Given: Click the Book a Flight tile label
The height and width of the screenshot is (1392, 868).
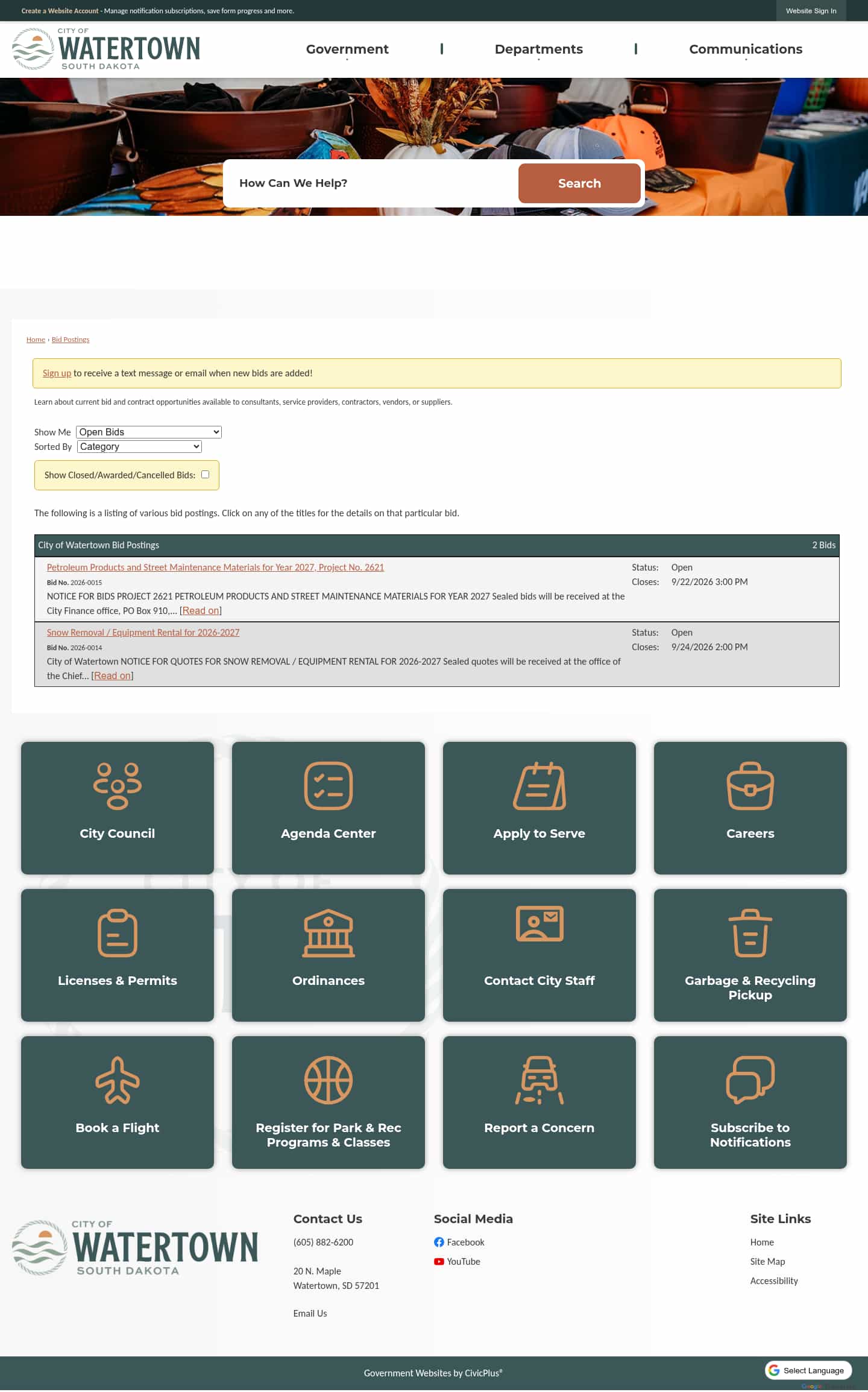Looking at the screenshot, I should [x=118, y=1128].
